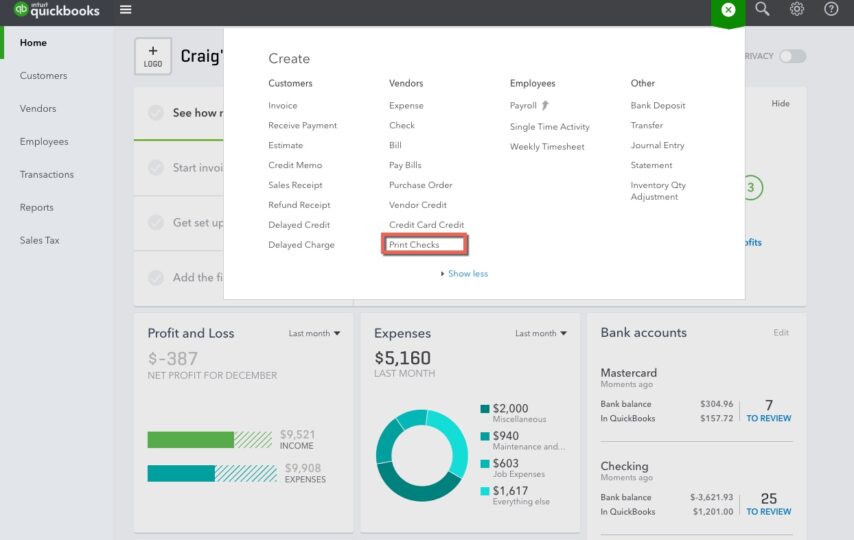This screenshot has height=540, width=854.
Task: Click the green income bar
Action: (x=191, y=440)
